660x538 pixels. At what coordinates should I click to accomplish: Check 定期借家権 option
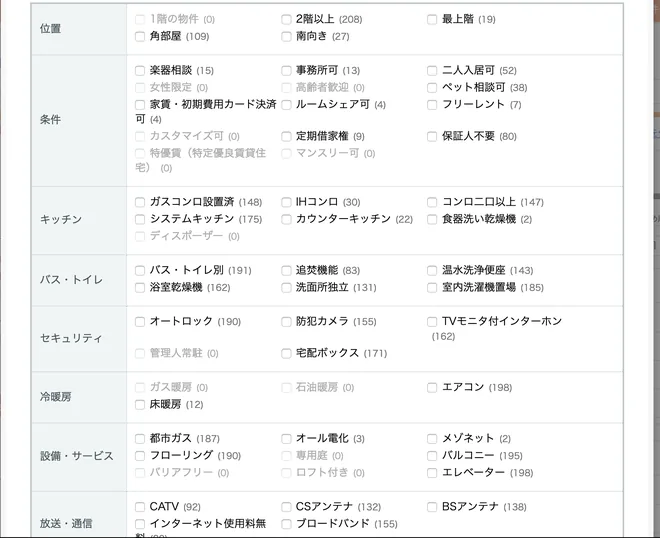coord(286,136)
